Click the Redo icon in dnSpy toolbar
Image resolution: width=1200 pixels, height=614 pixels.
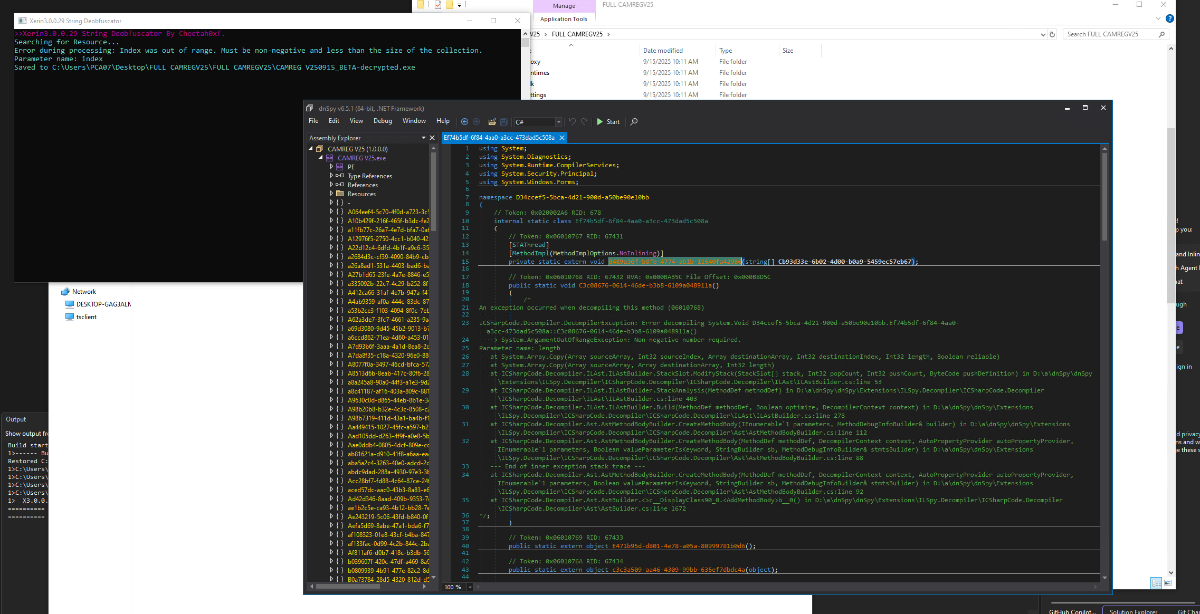(x=583, y=121)
